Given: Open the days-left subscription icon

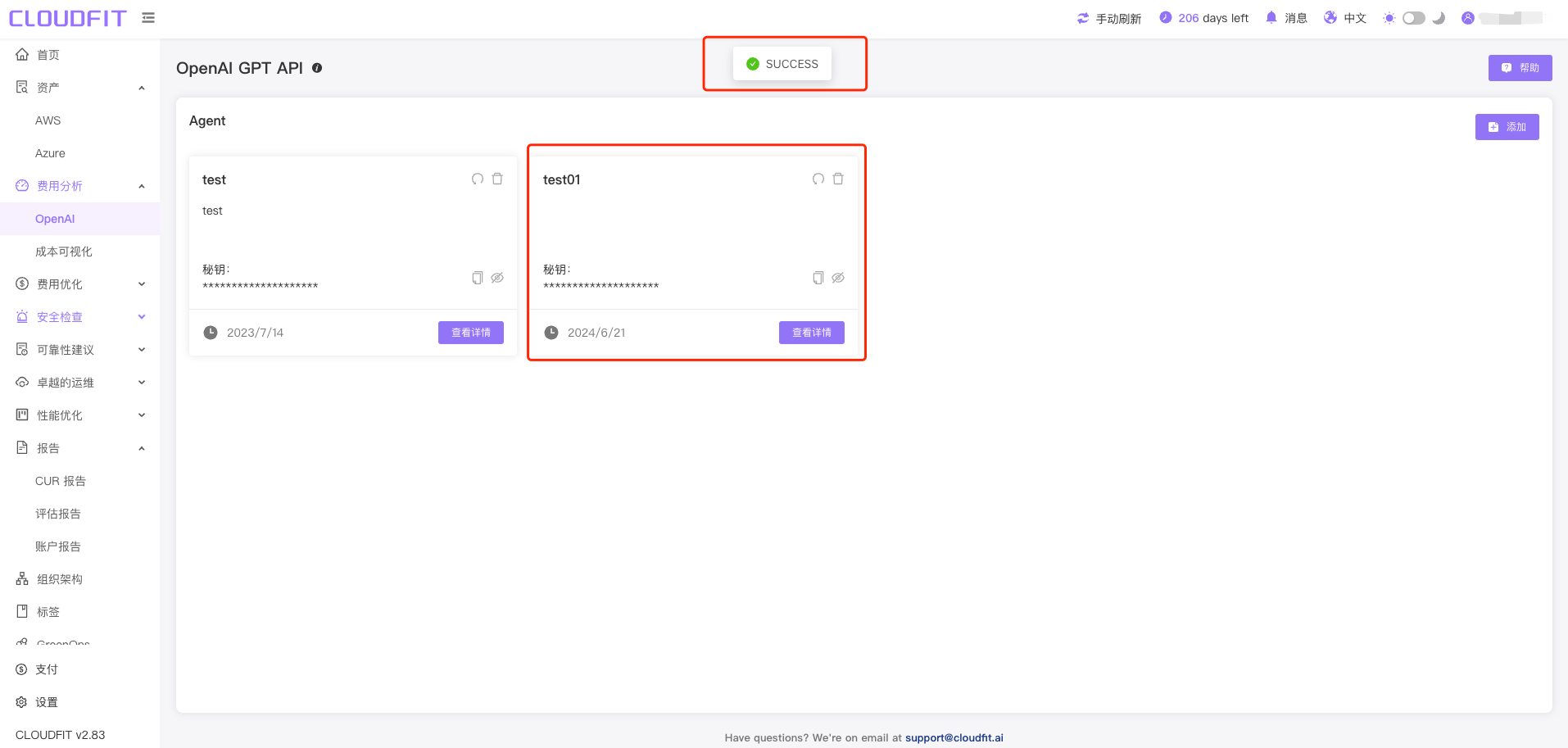Looking at the screenshot, I should (x=1165, y=17).
